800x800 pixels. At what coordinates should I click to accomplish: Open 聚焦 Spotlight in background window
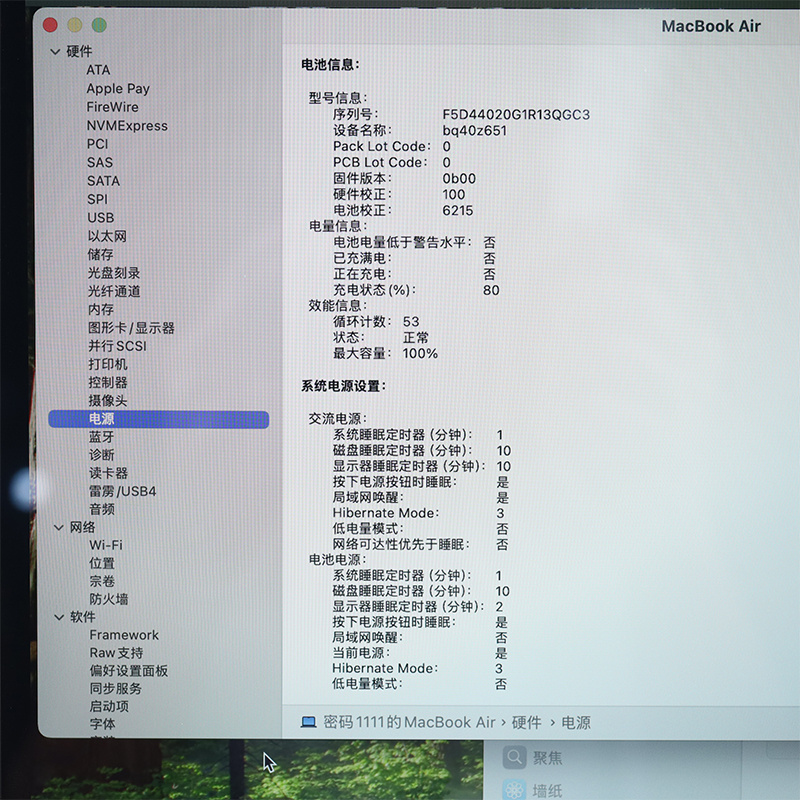533,758
